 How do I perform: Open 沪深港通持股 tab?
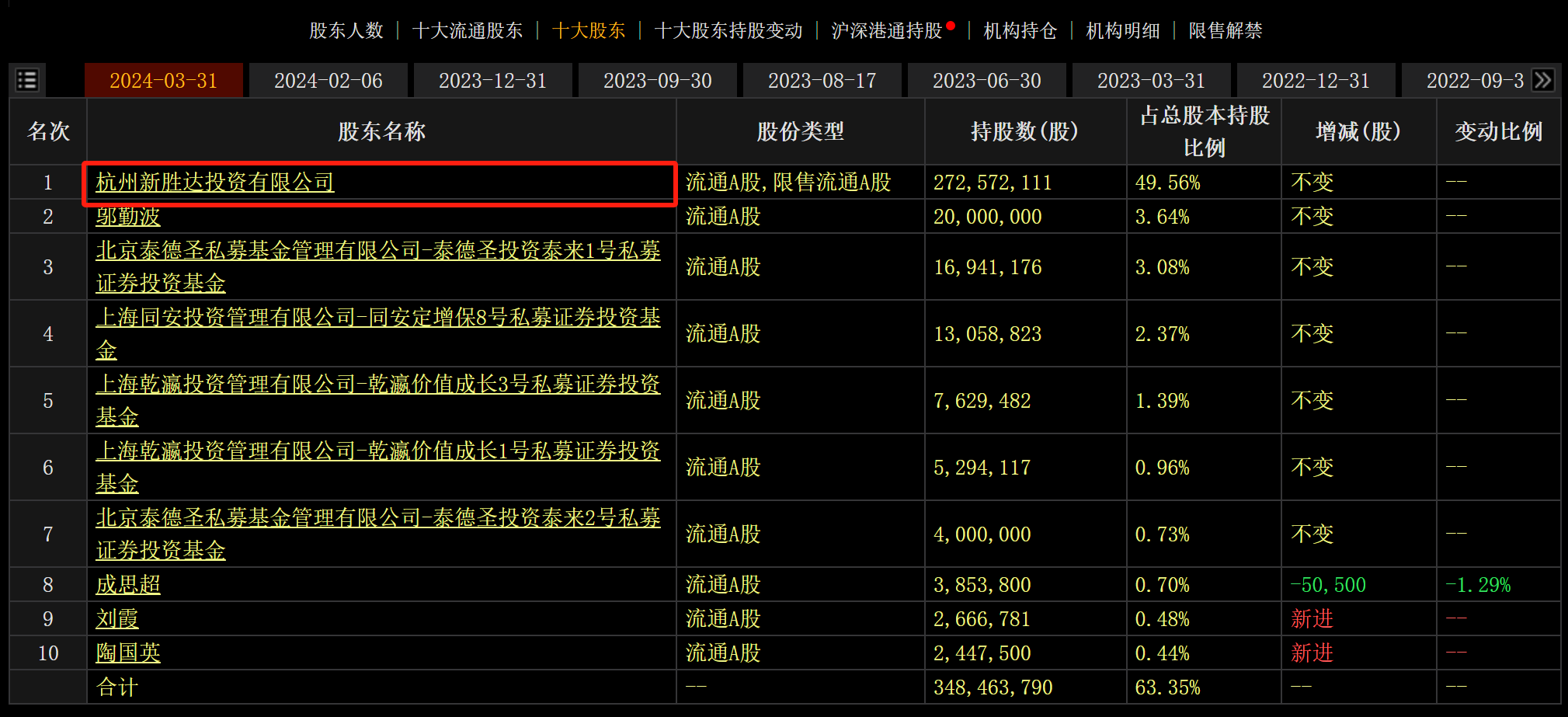pos(887,30)
